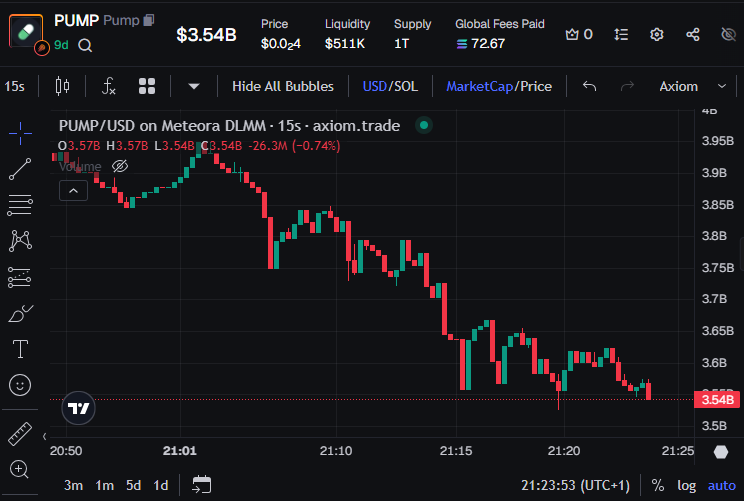744x501 pixels.
Task: Select the 1d date range
Action: point(161,485)
